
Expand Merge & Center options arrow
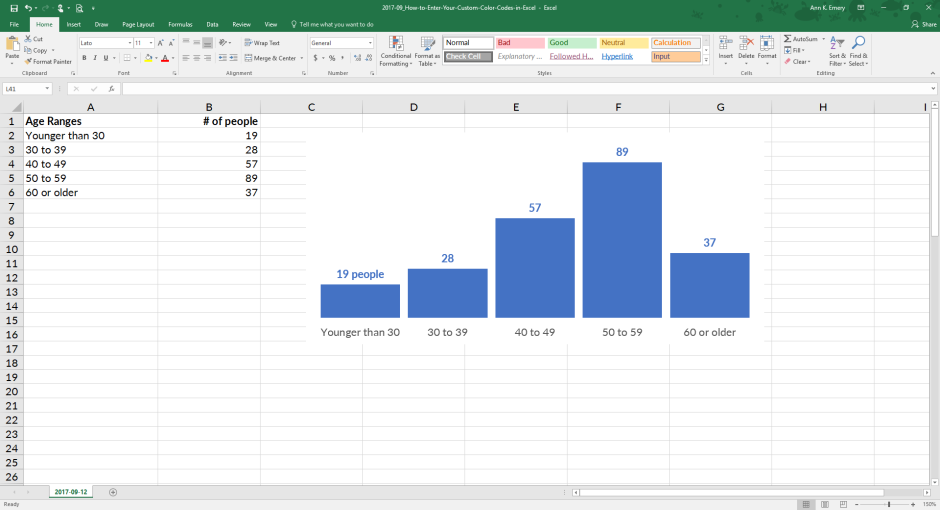pos(301,58)
